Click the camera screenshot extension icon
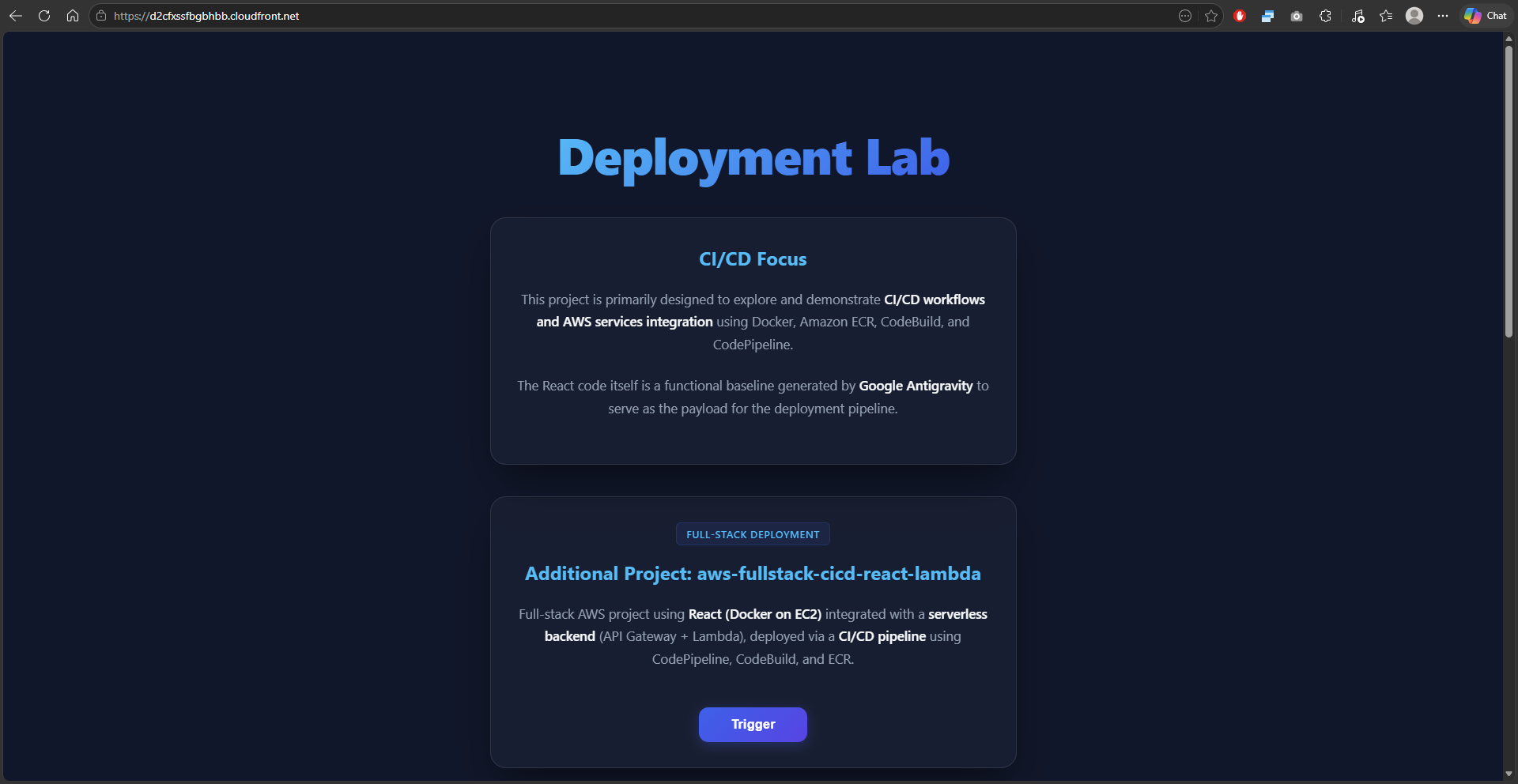This screenshot has height=784, width=1518. pyautogui.click(x=1297, y=16)
